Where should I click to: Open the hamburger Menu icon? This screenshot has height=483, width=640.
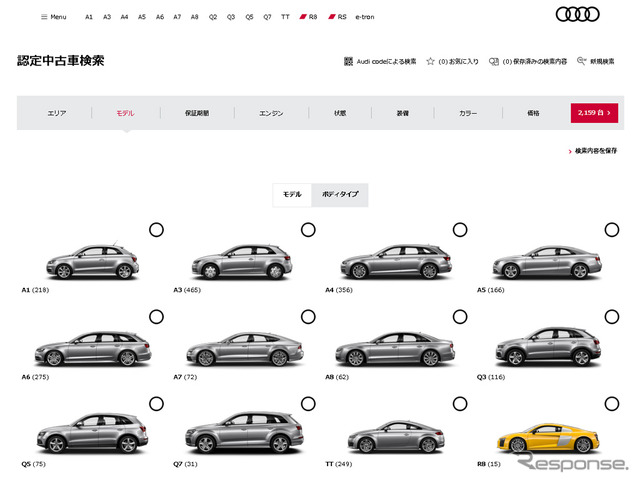click(x=44, y=17)
